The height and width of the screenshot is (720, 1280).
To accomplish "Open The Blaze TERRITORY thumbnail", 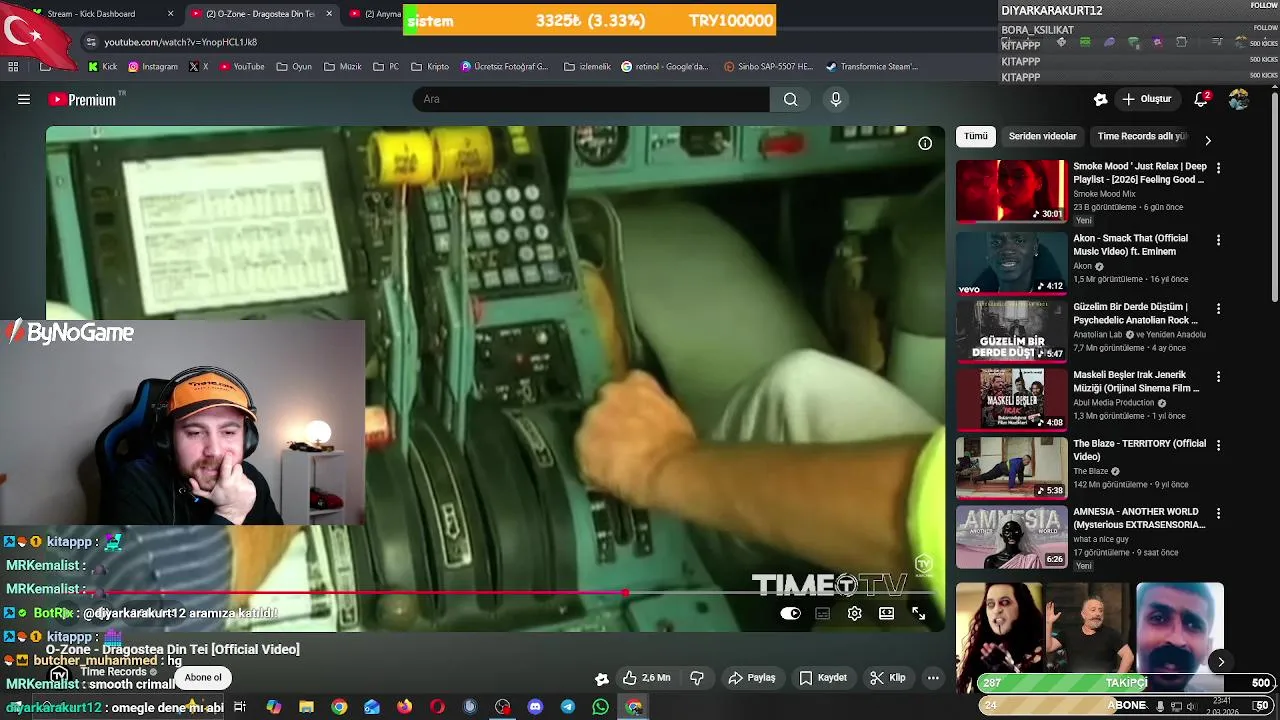I will point(1012,467).
